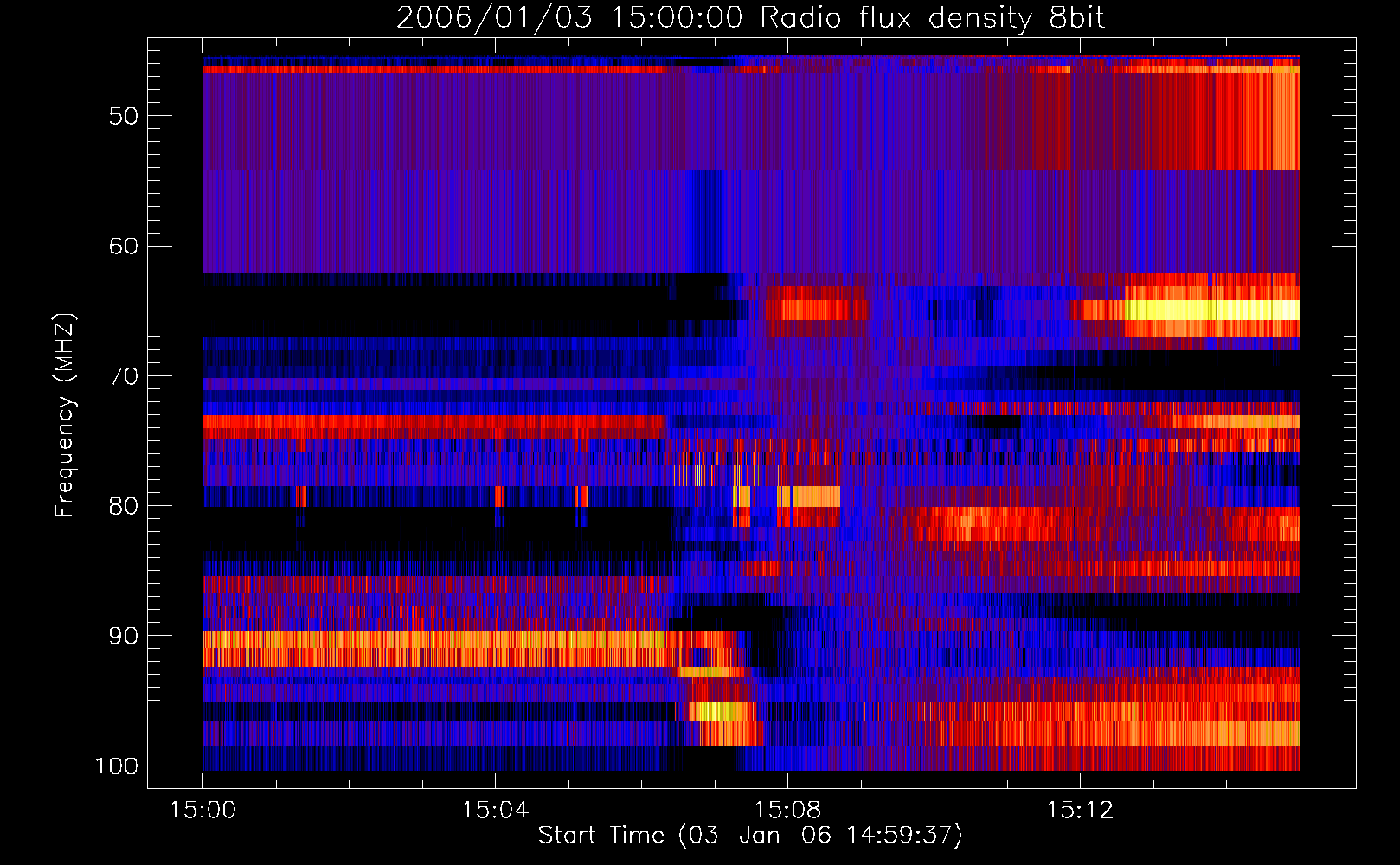The width and height of the screenshot is (1400, 865).
Task: Click the "Frequency (MHZ)" axis label
Action: pos(65,414)
